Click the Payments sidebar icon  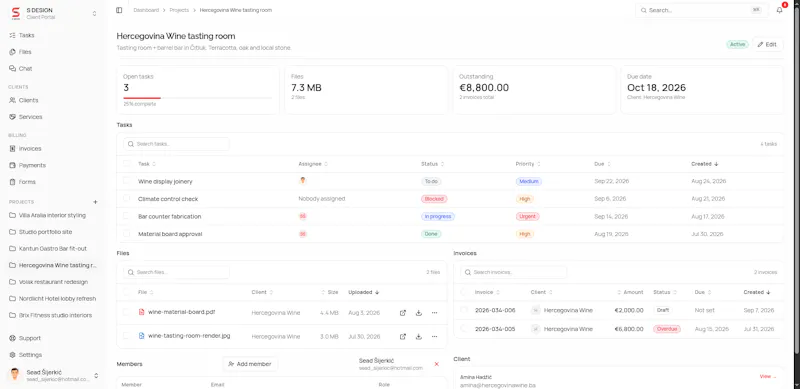click(x=12, y=165)
